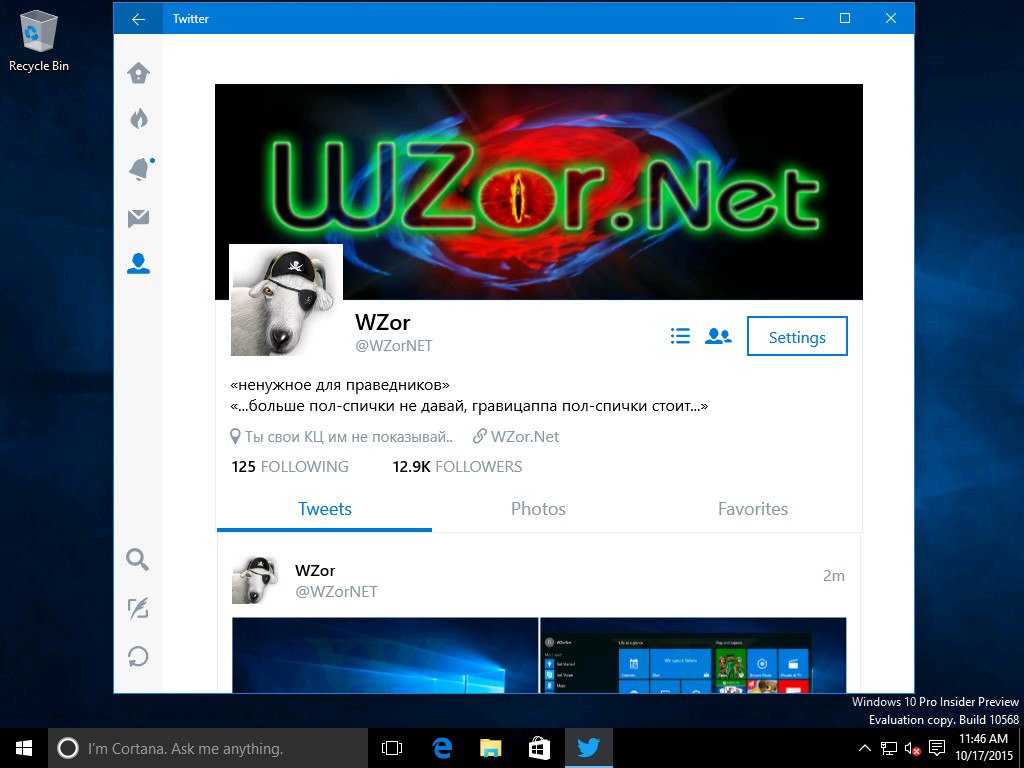The height and width of the screenshot is (768, 1024).
Task: Switch to the Favorites tab
Action: click(752, 509)
